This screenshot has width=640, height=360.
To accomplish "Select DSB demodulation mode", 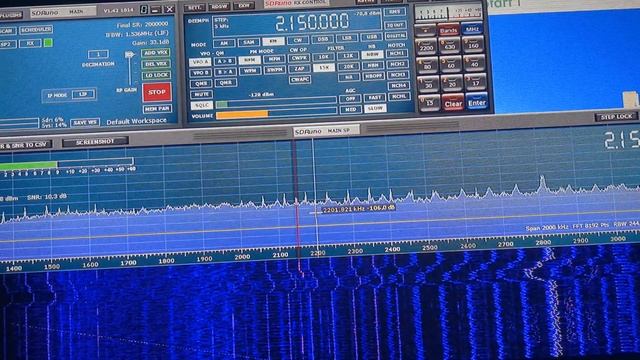I will click(322, 39).
